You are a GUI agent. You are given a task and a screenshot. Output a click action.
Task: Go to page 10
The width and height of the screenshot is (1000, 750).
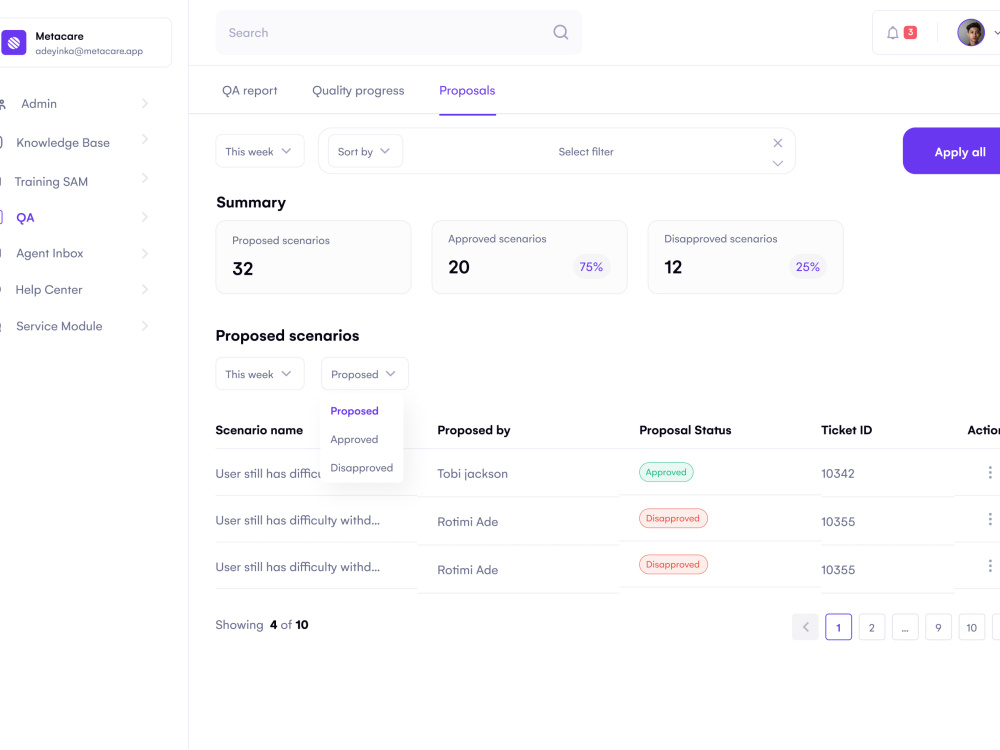click(x=971, y=627)
